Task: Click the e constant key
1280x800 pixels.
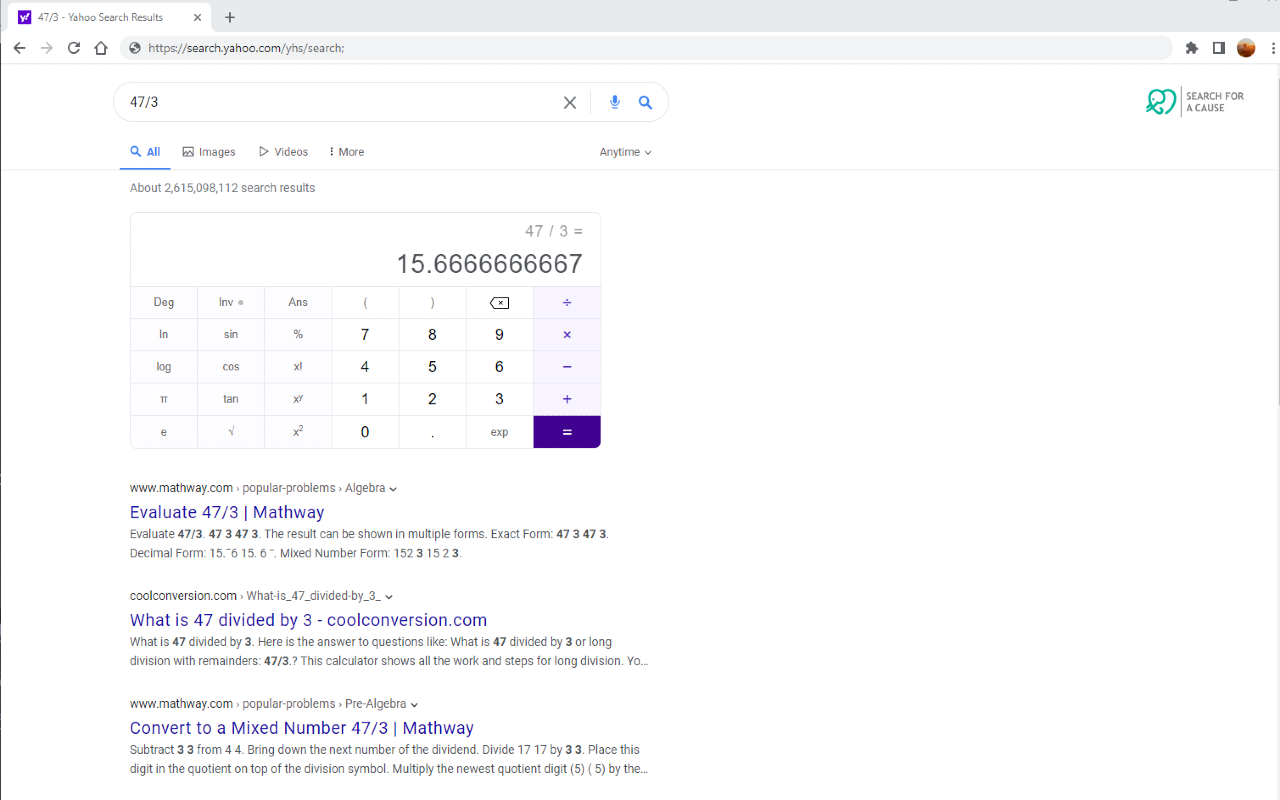Action: [x=164, y=432]
